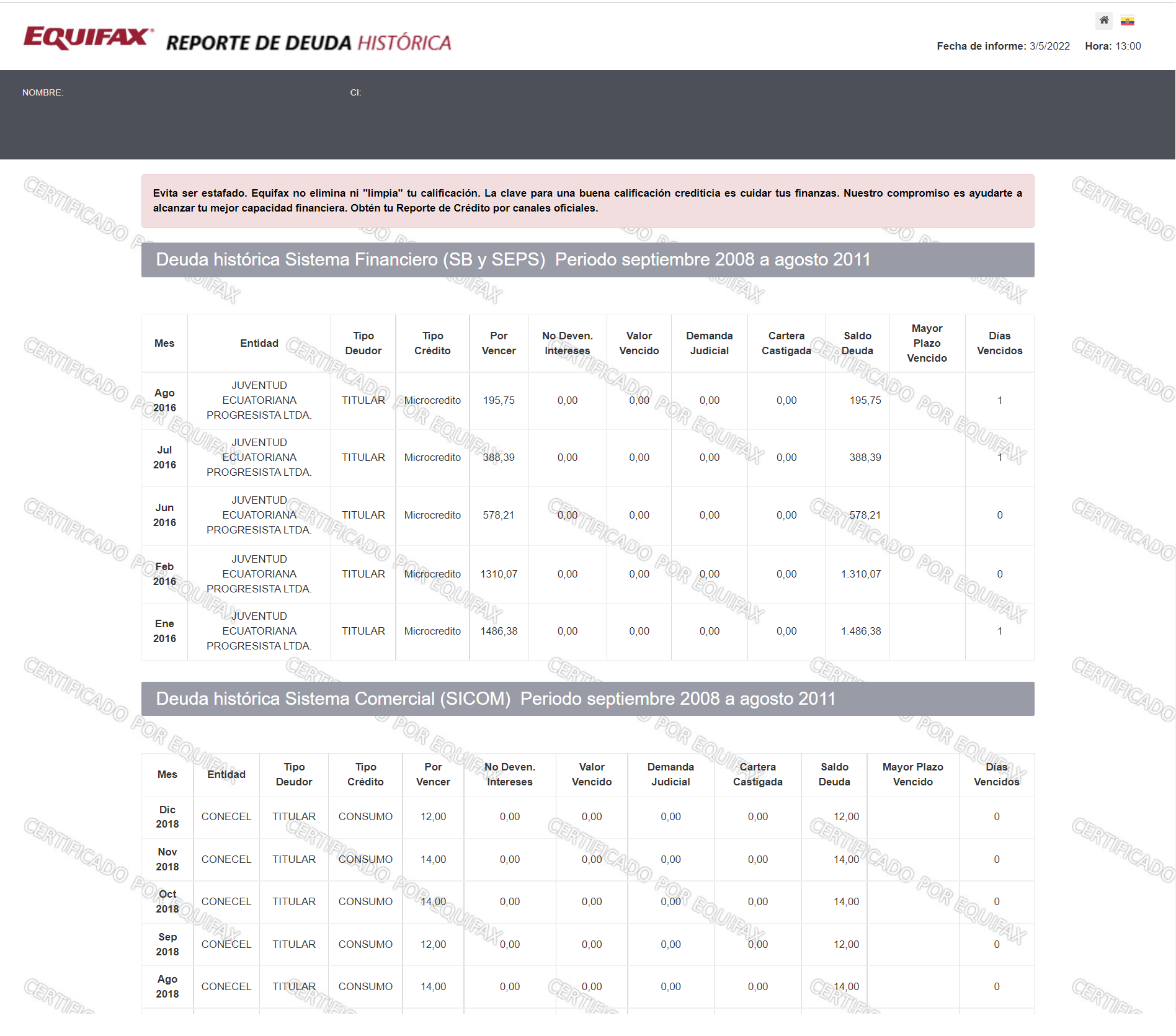The image size is (1176, 1036).
Task: Select the report time 13:00
Action: [1128, 46]
